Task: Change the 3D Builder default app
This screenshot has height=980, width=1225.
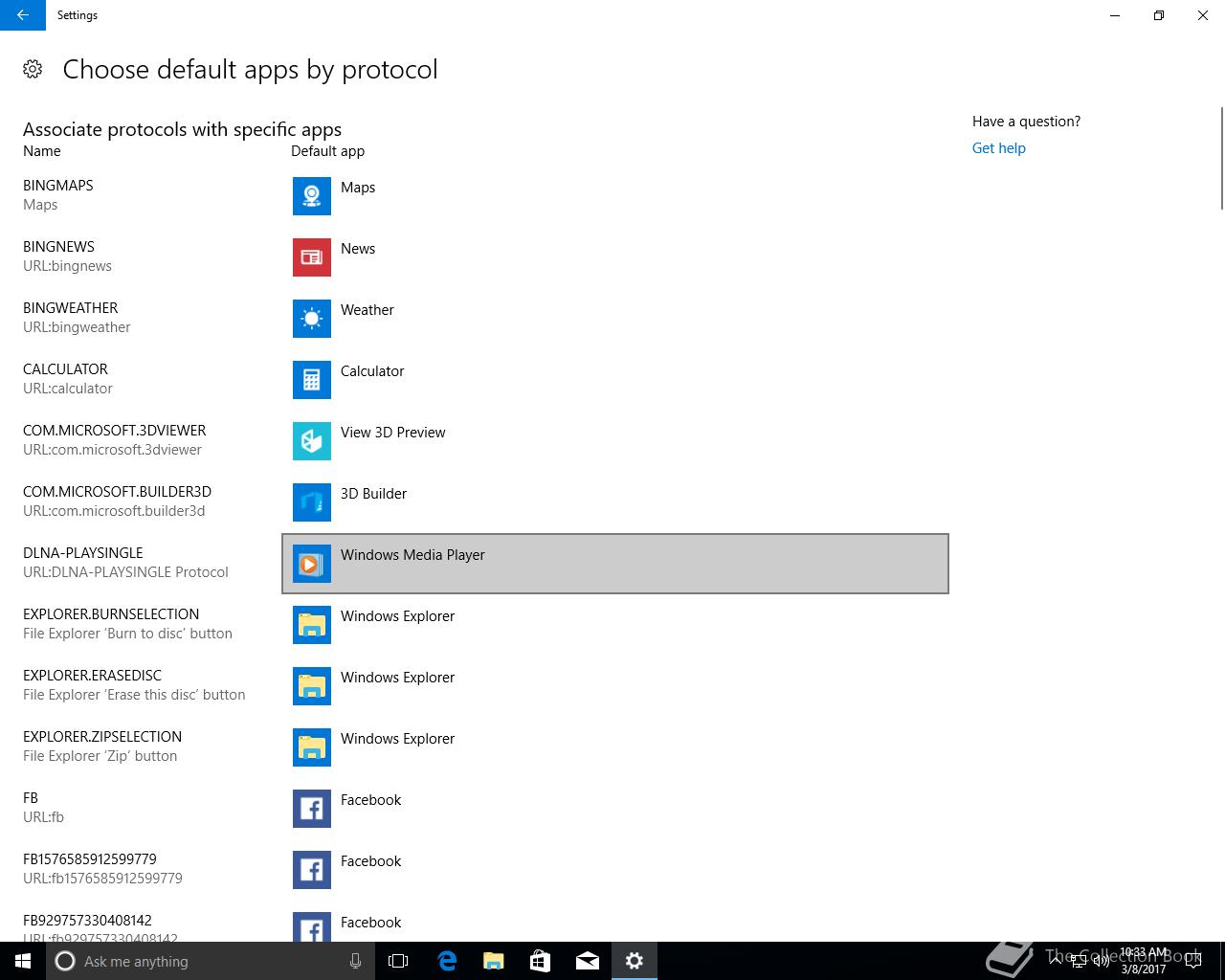Action: [x=373, y=494]
